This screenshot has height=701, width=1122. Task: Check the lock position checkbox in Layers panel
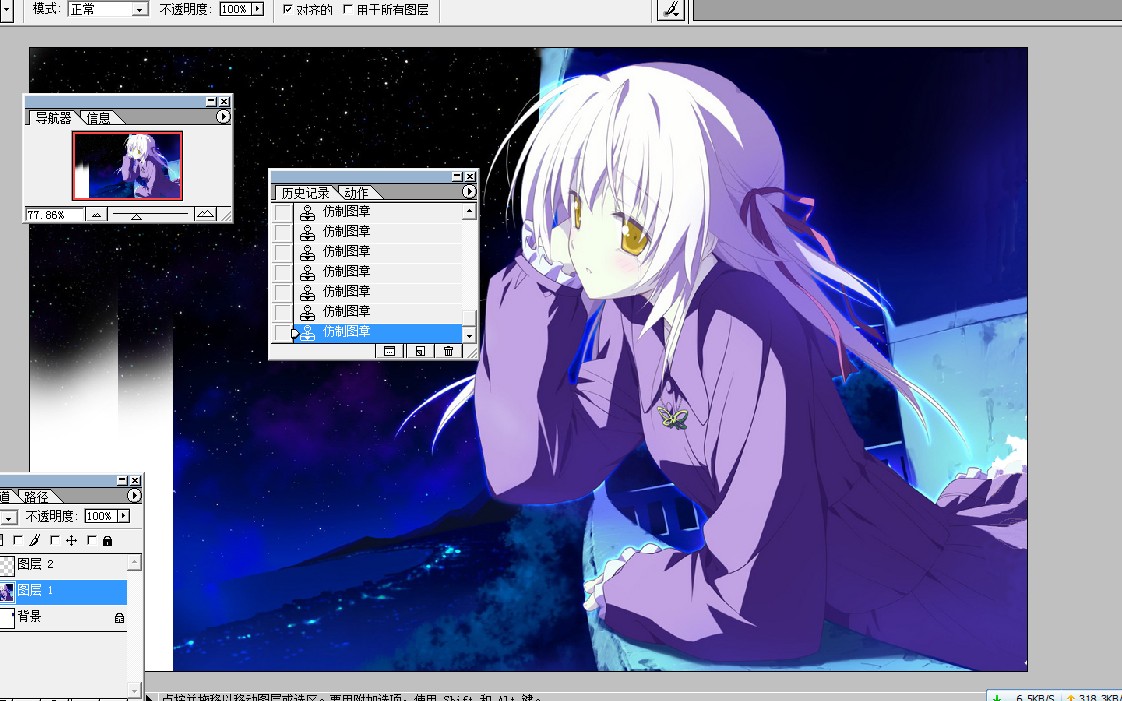(x=57, y=540)
